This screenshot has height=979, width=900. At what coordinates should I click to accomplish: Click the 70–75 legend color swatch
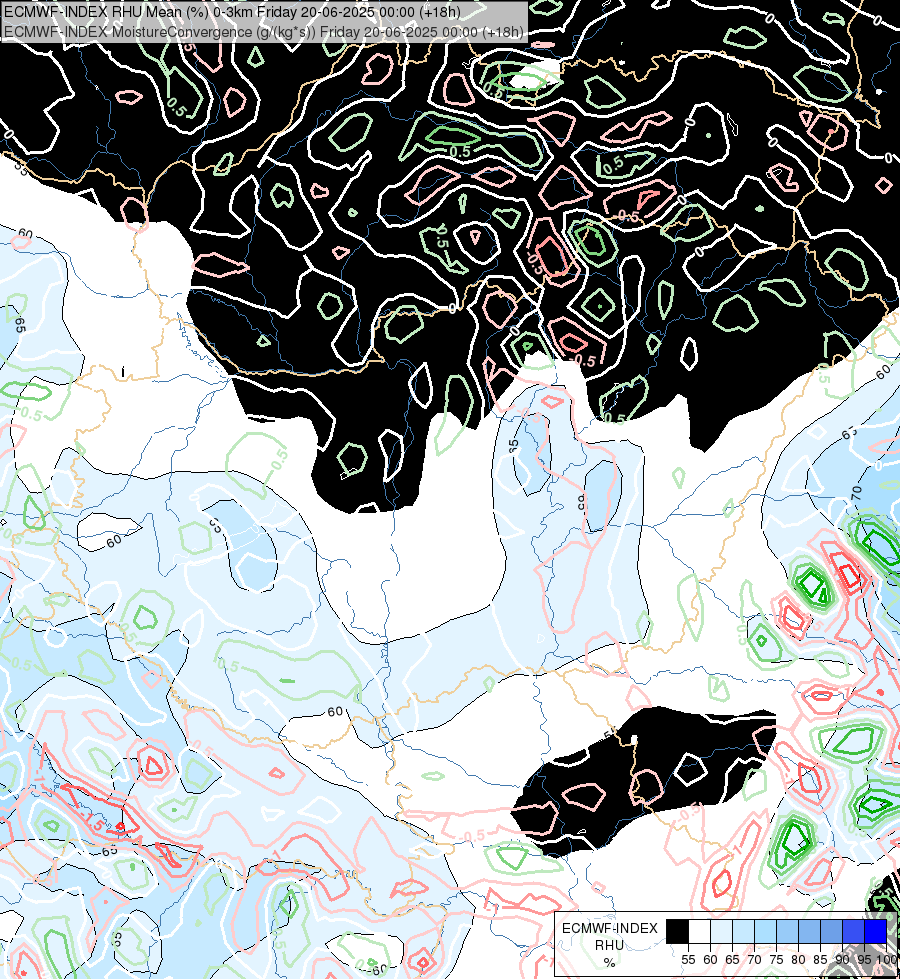(765, 931)
